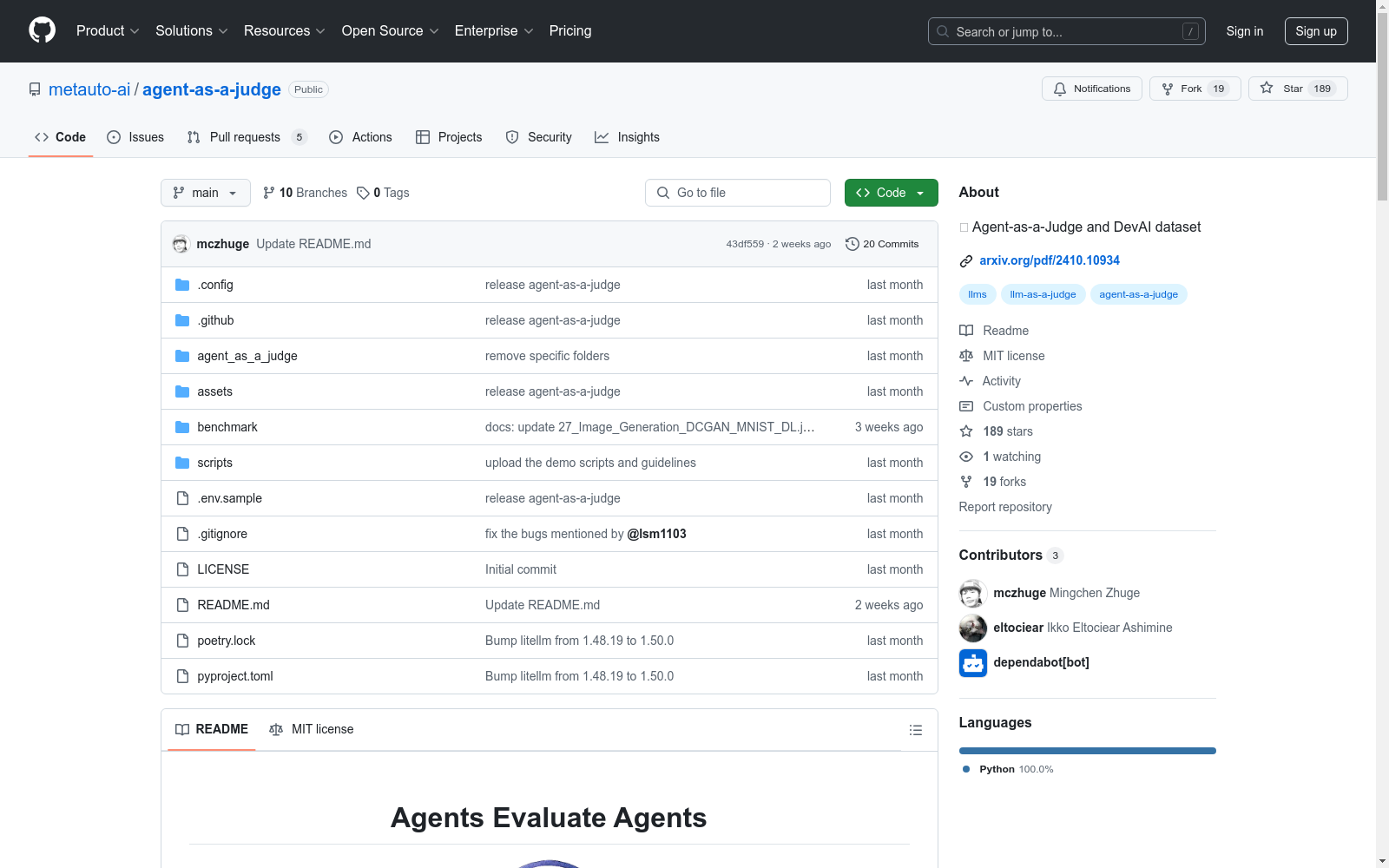Click the Activity pulse icon

[x=966, y=381]
